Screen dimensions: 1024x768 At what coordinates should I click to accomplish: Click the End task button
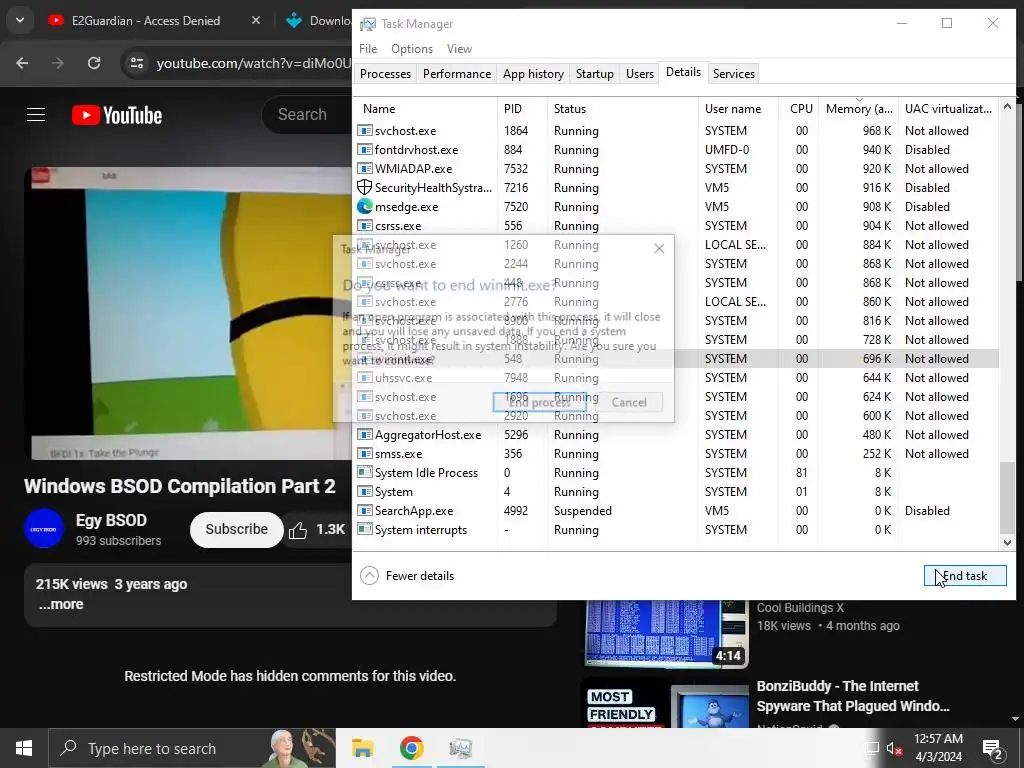965,575
